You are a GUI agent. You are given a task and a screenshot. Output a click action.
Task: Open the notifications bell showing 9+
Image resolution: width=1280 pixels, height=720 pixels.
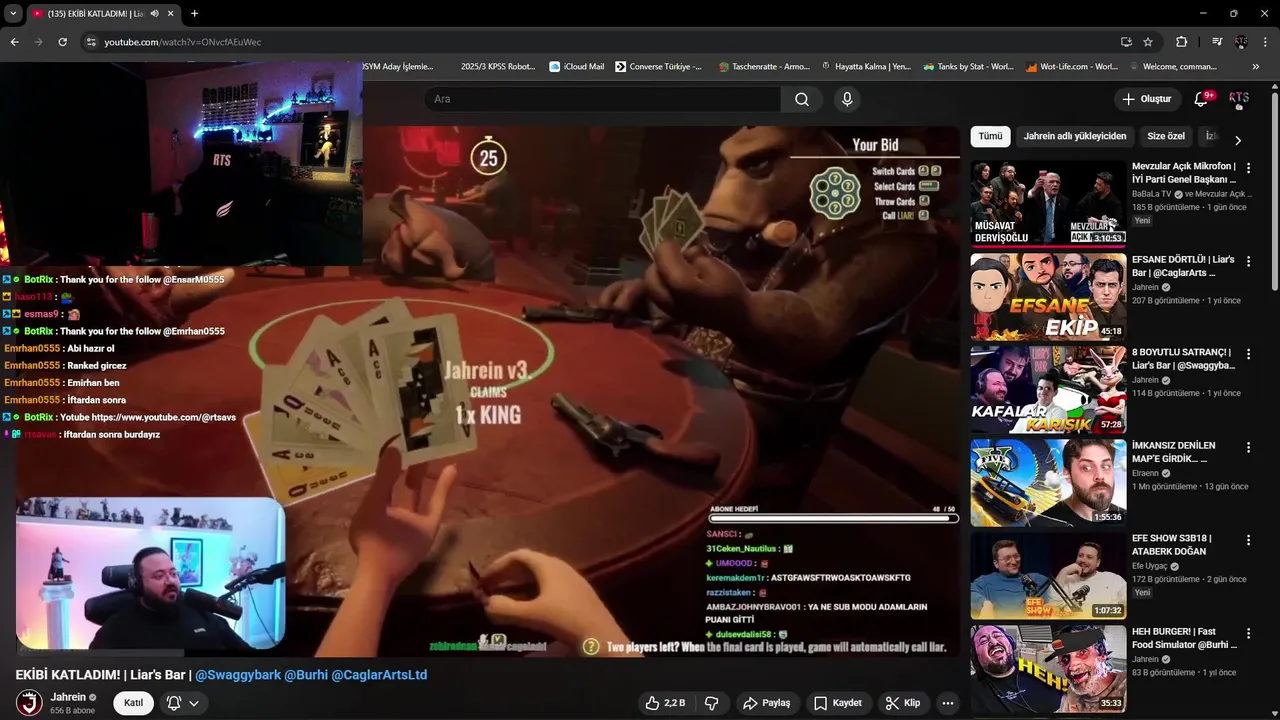click(1202, 99)
